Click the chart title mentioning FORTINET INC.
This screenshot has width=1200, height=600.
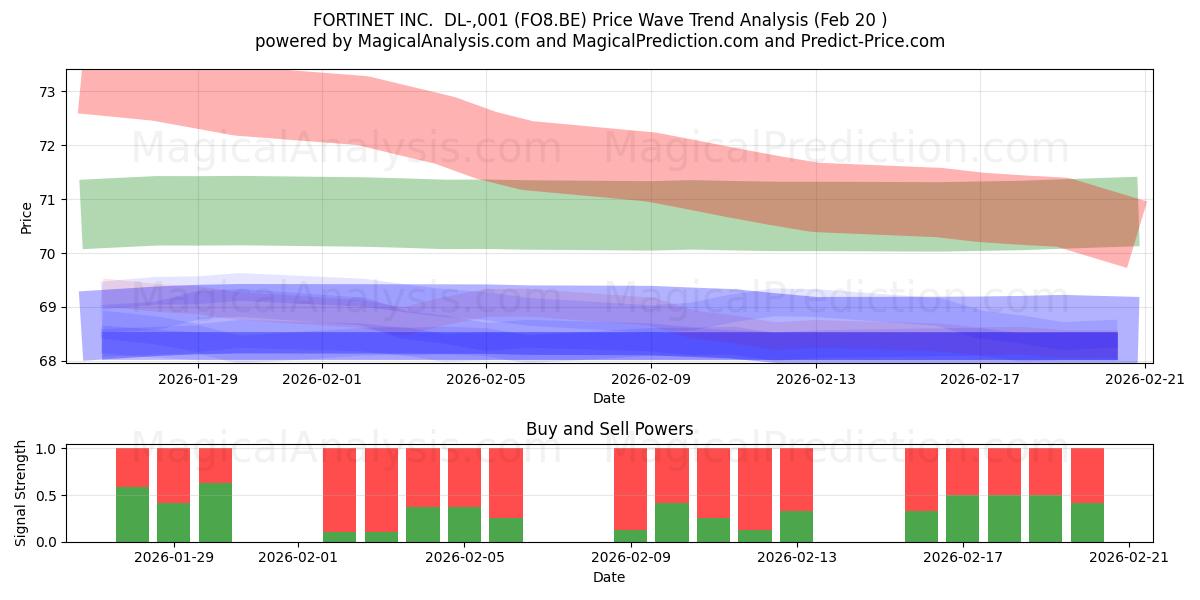600,19
